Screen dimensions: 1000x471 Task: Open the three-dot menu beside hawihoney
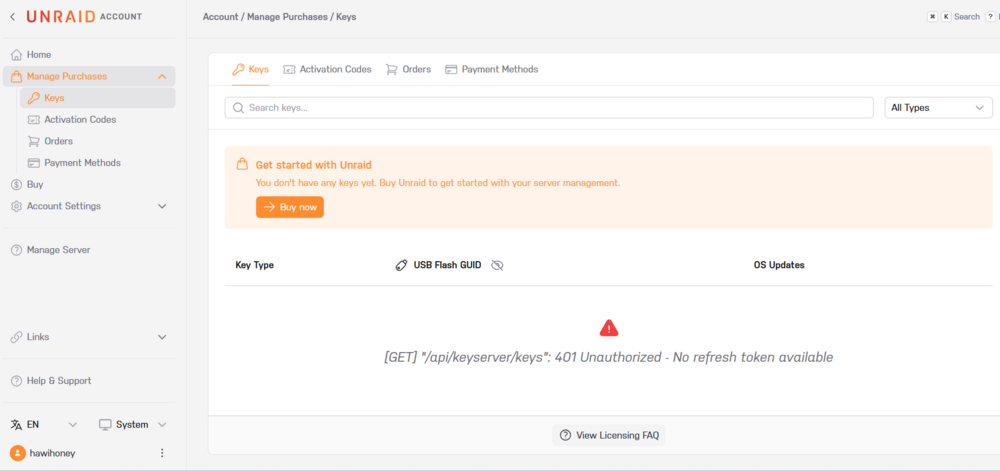click(x=162, y=453)
